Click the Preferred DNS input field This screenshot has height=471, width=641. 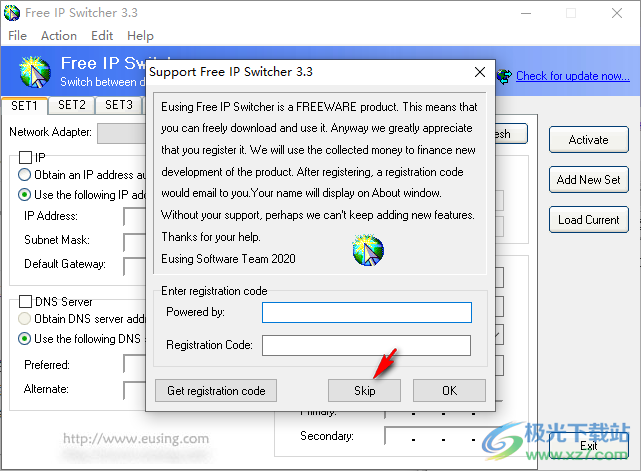tap(134, 364)
